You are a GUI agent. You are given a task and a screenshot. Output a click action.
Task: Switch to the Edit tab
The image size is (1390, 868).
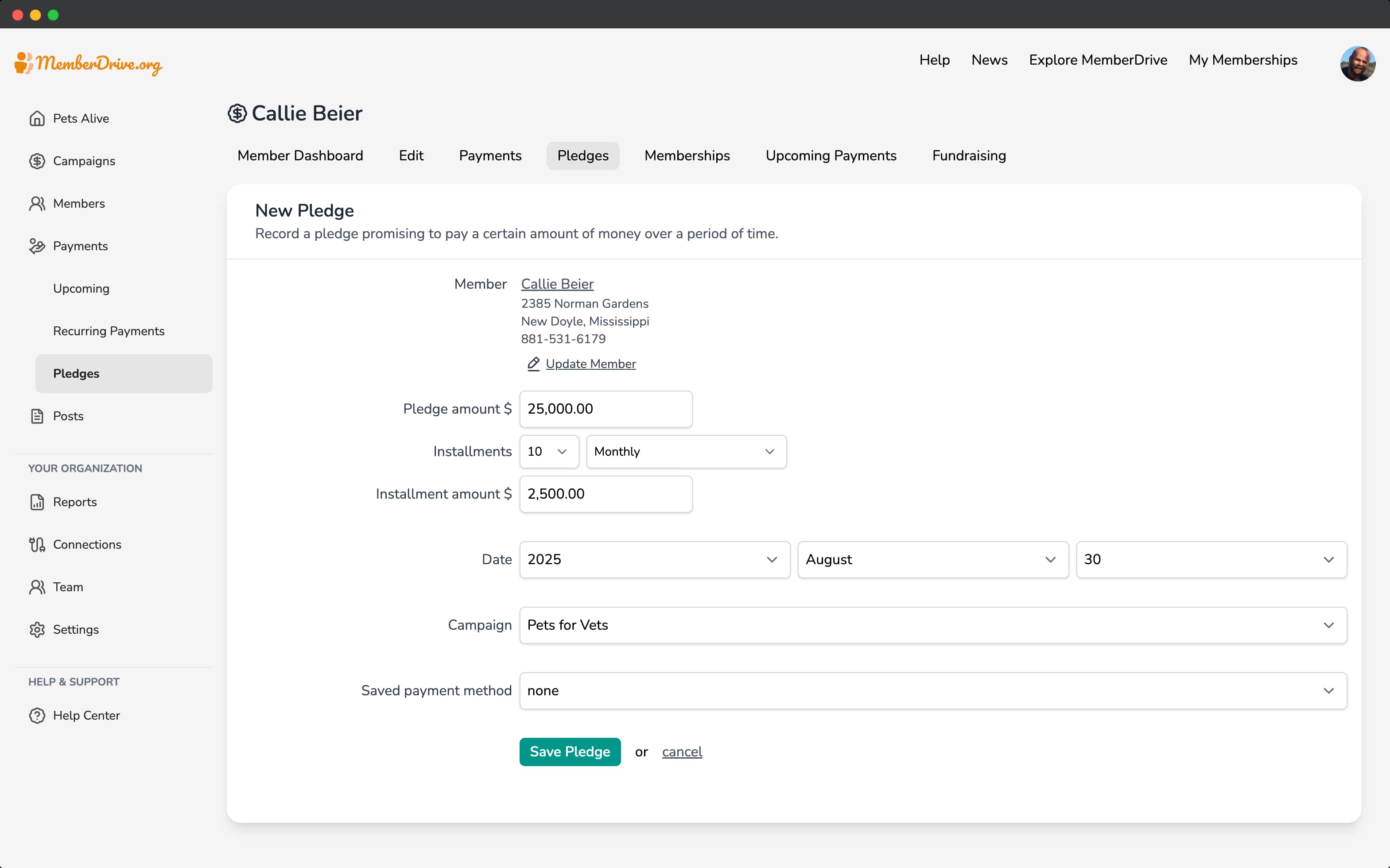coord(411,155)
